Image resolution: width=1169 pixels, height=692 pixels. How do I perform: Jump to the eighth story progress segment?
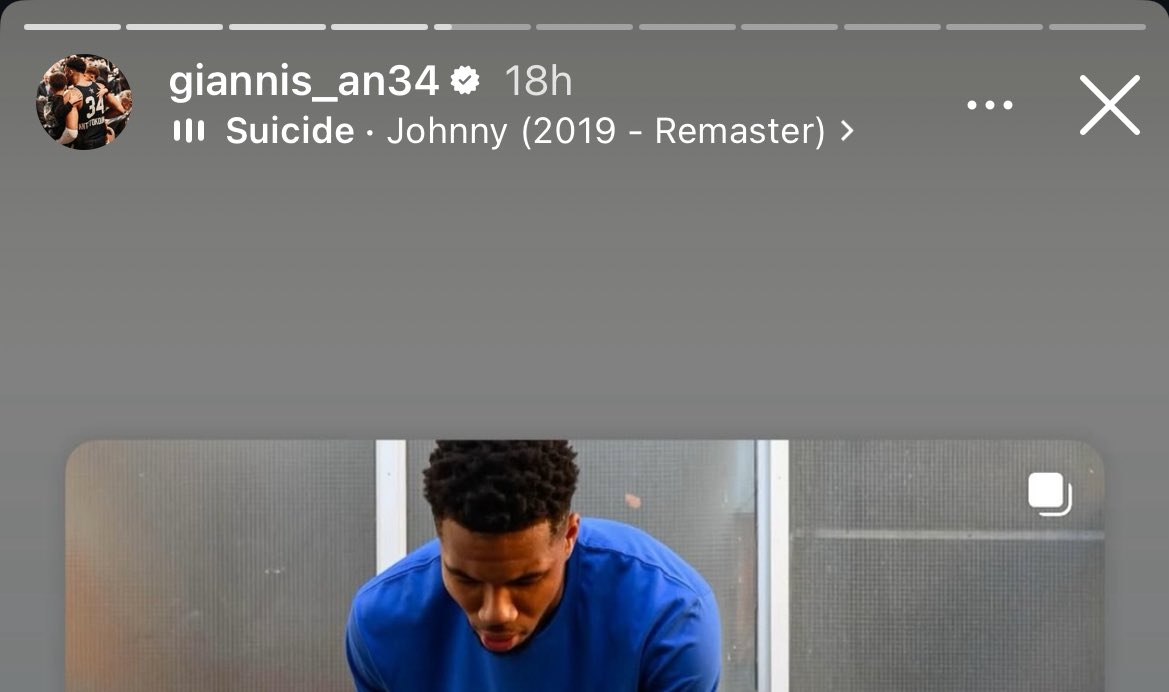click(790, 27)
